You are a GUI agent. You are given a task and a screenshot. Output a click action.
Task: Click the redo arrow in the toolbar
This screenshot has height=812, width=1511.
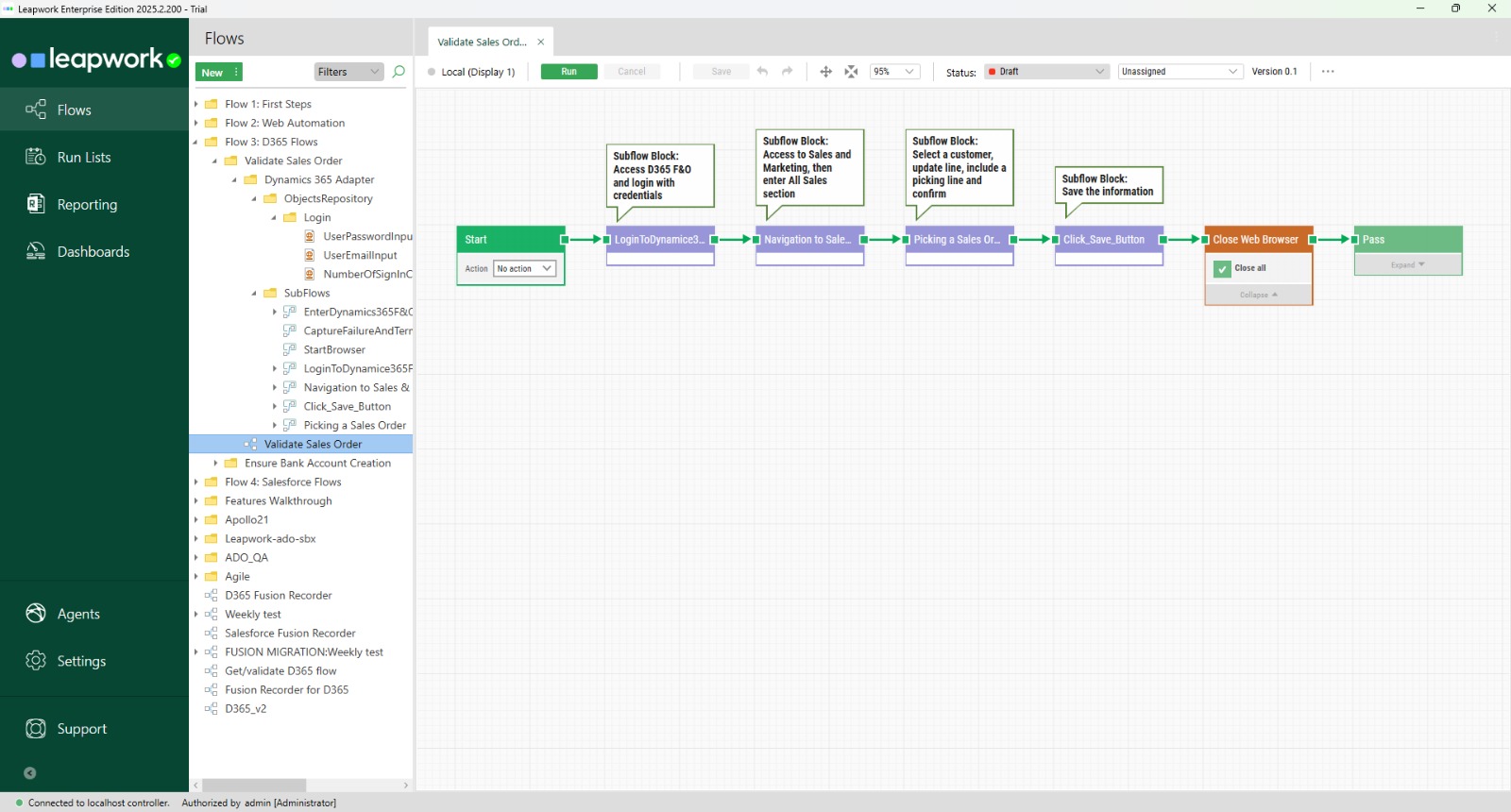point(787,72)
